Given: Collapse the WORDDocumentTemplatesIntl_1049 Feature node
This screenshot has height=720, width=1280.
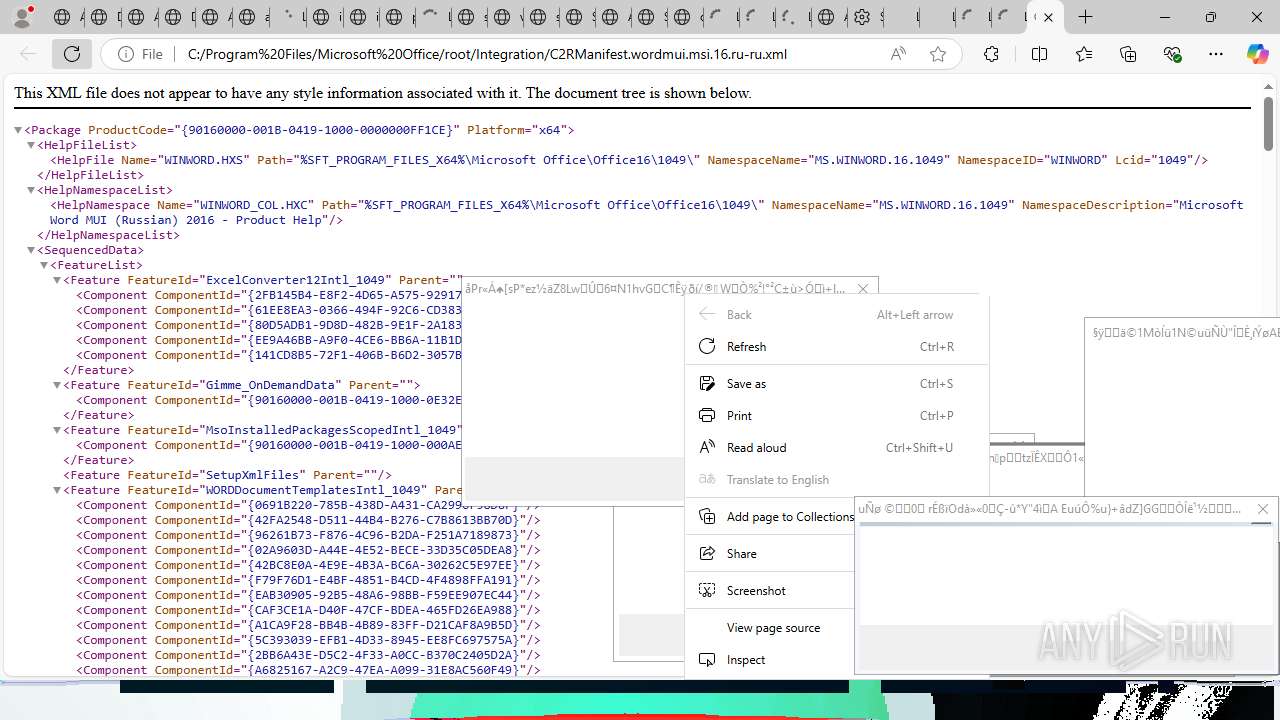Looking at the screenshot, I should [57, 490].
